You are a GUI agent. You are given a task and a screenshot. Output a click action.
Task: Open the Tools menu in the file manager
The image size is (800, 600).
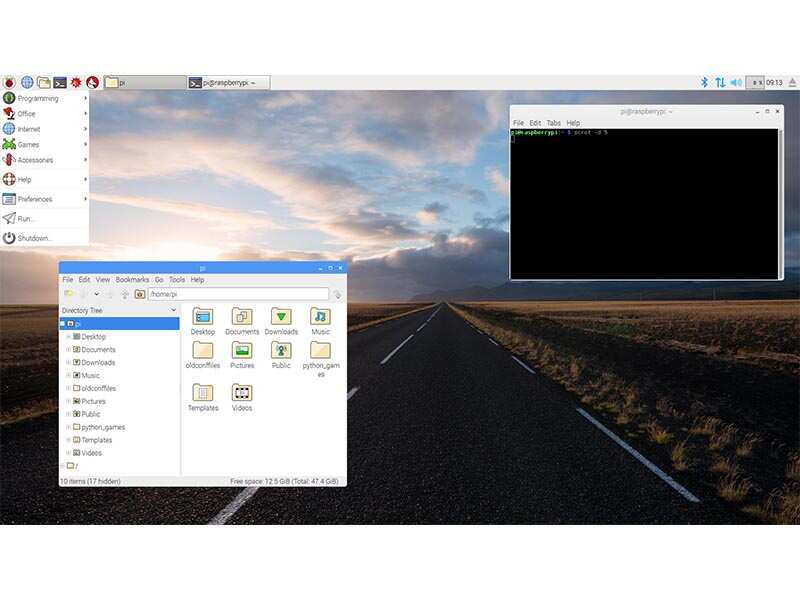tap(176, 280)
